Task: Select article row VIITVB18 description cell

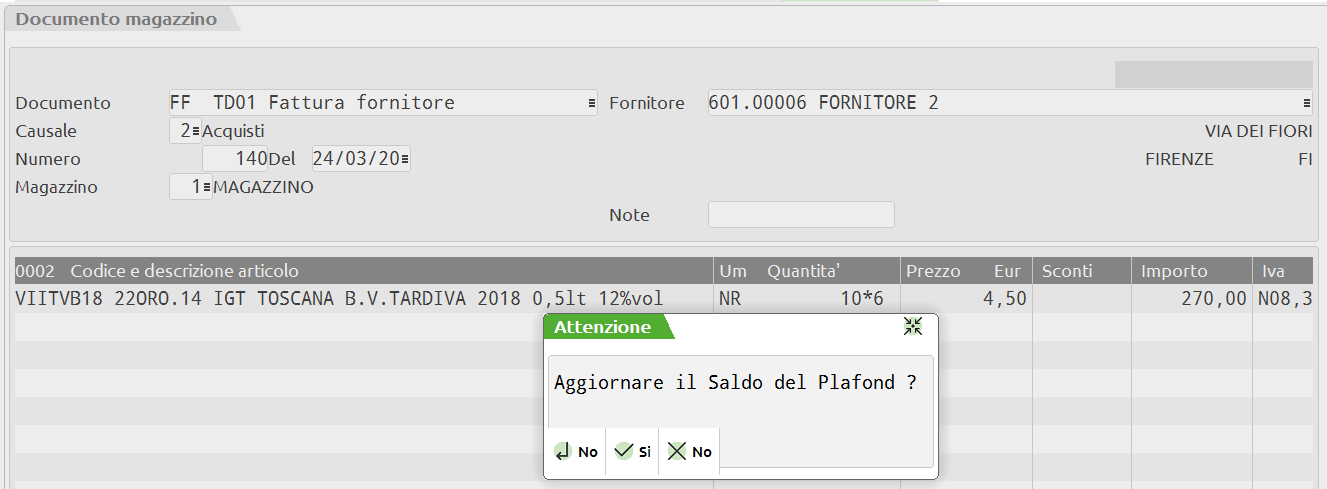Action: pyautogui.click(x=340, y=299)
